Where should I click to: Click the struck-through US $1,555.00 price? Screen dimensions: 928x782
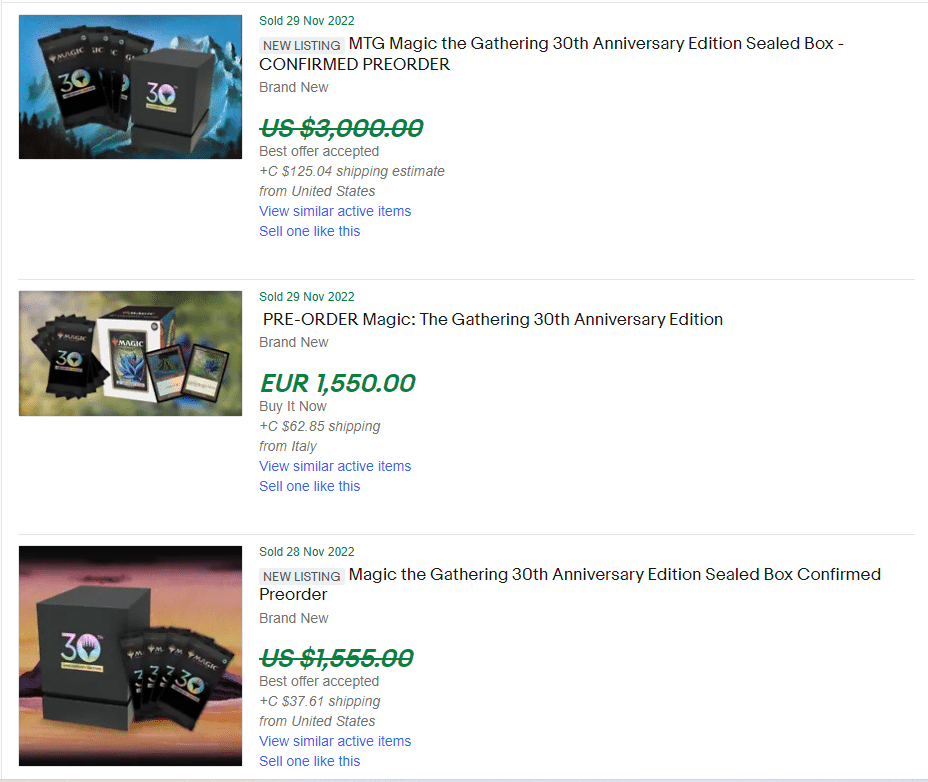tap(336, 658)
